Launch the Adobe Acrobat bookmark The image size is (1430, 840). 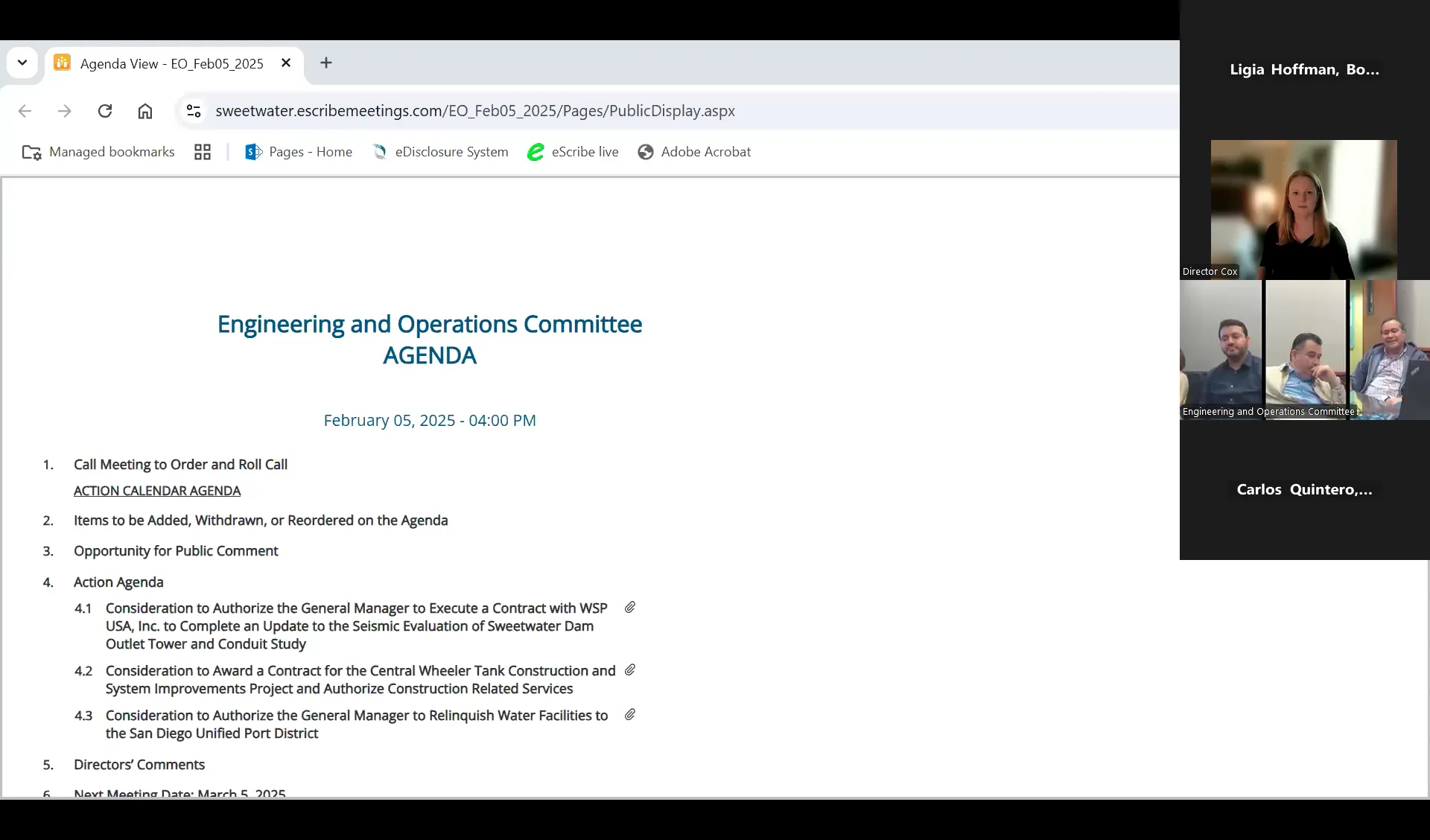pos(694,151)
